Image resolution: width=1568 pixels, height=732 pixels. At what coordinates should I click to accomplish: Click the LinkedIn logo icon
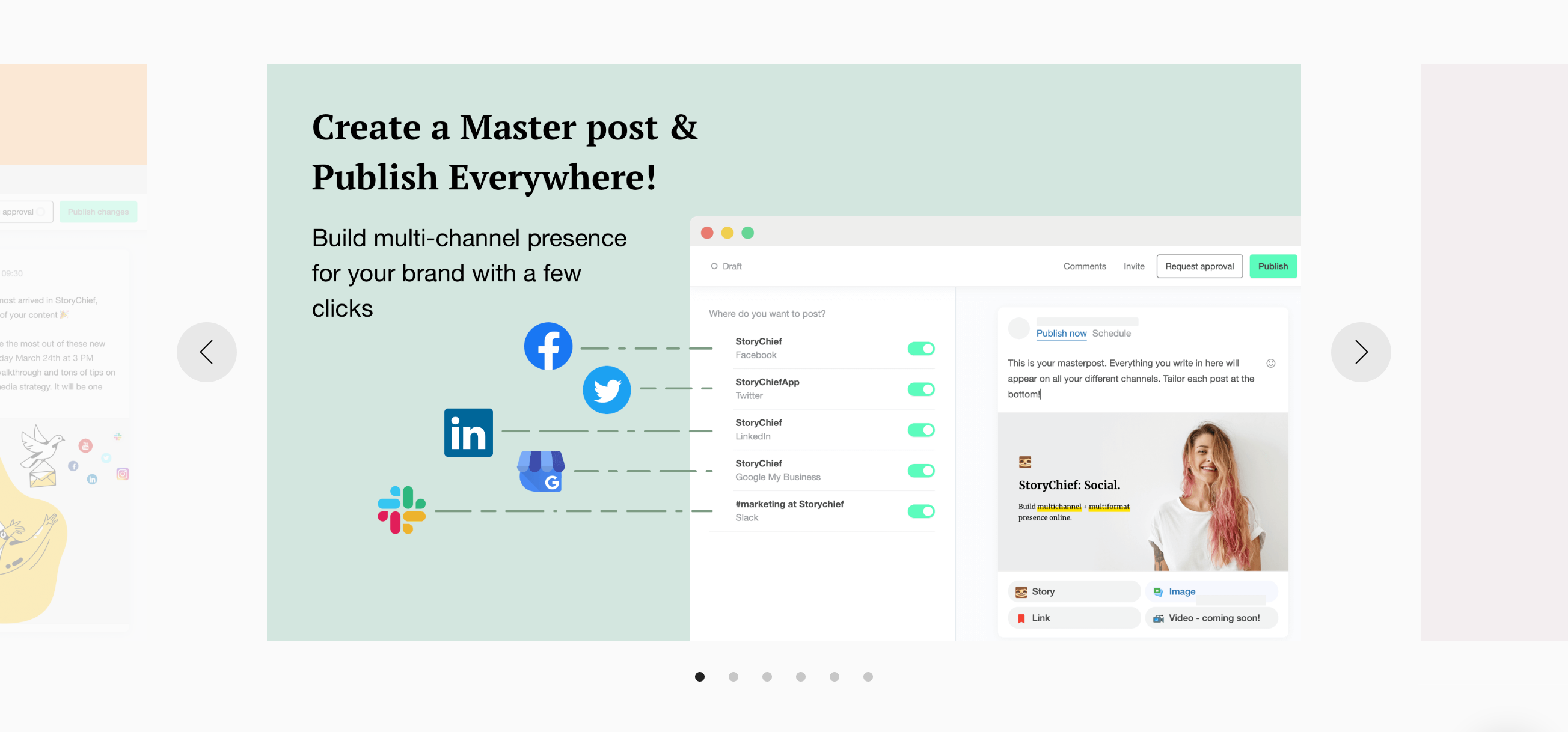click(x=468, y=433)
